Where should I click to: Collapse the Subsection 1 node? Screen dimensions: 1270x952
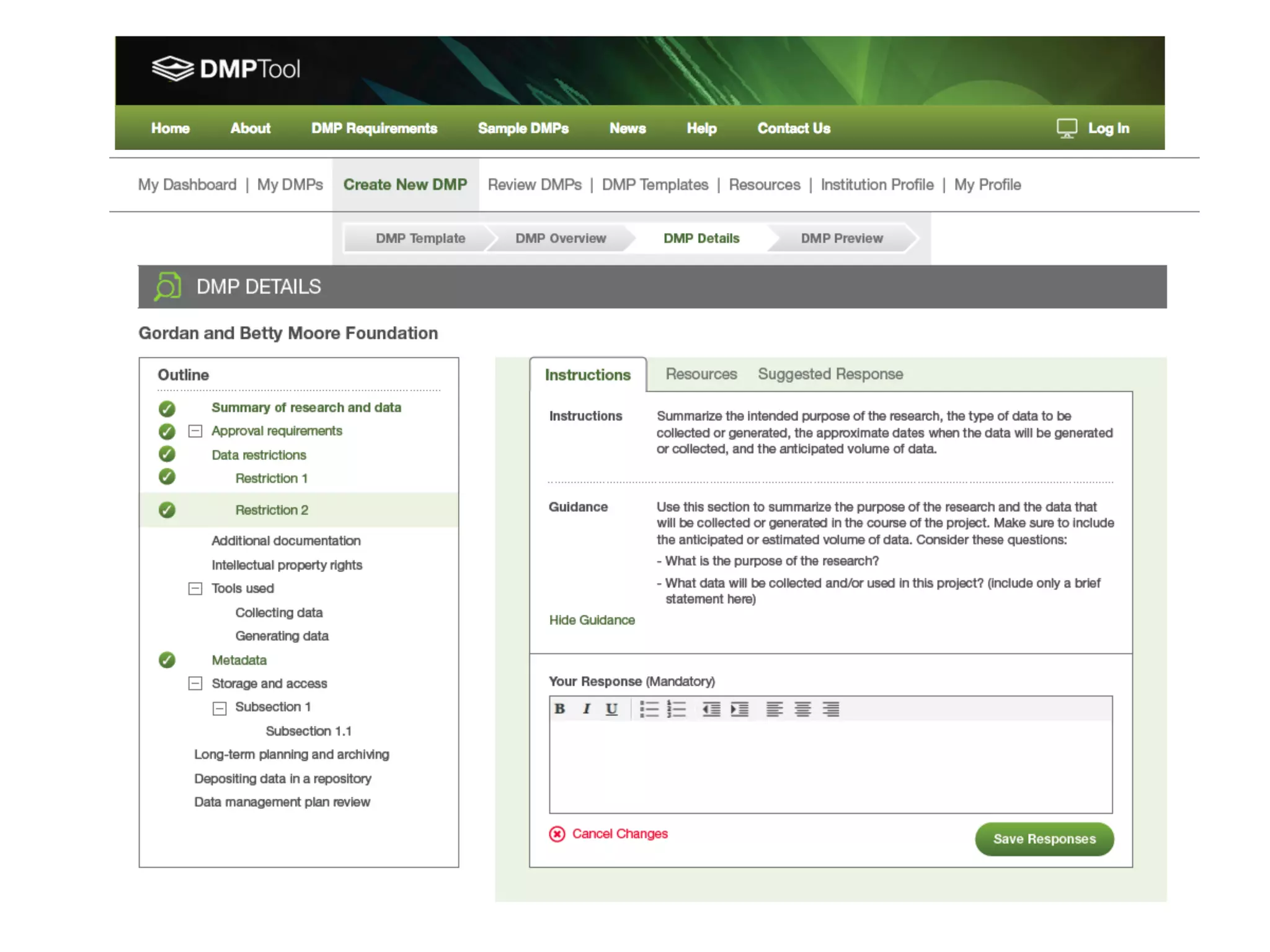pyautogui.click(x=220, y=708)
